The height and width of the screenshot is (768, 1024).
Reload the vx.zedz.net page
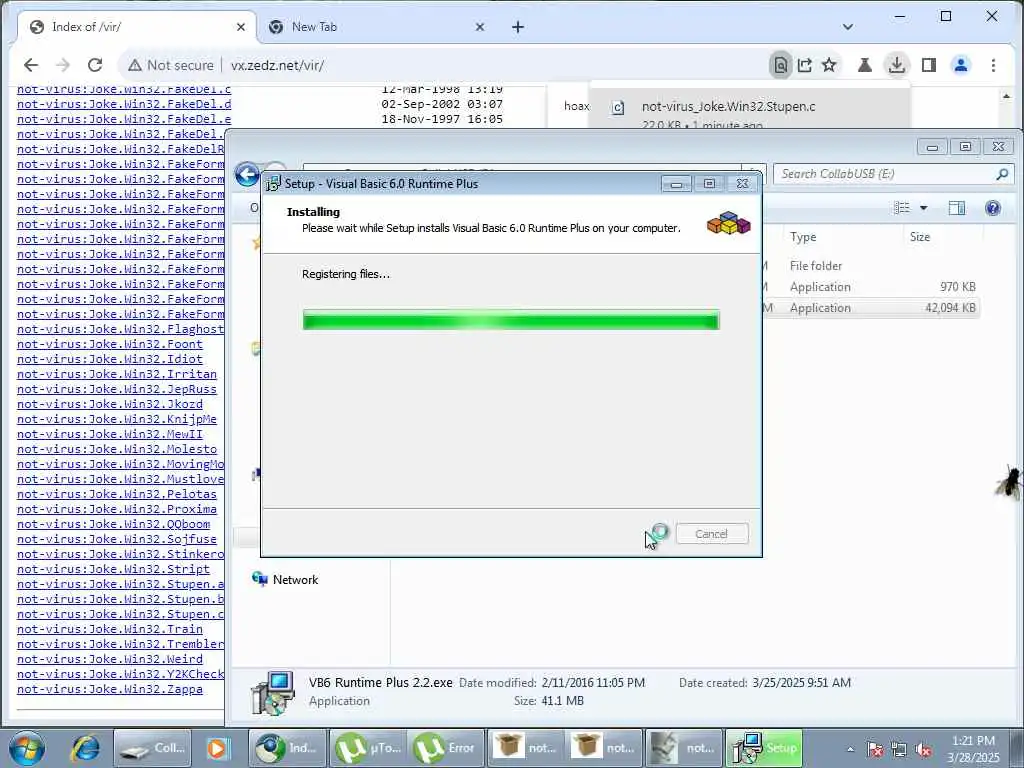pos(95,65)
